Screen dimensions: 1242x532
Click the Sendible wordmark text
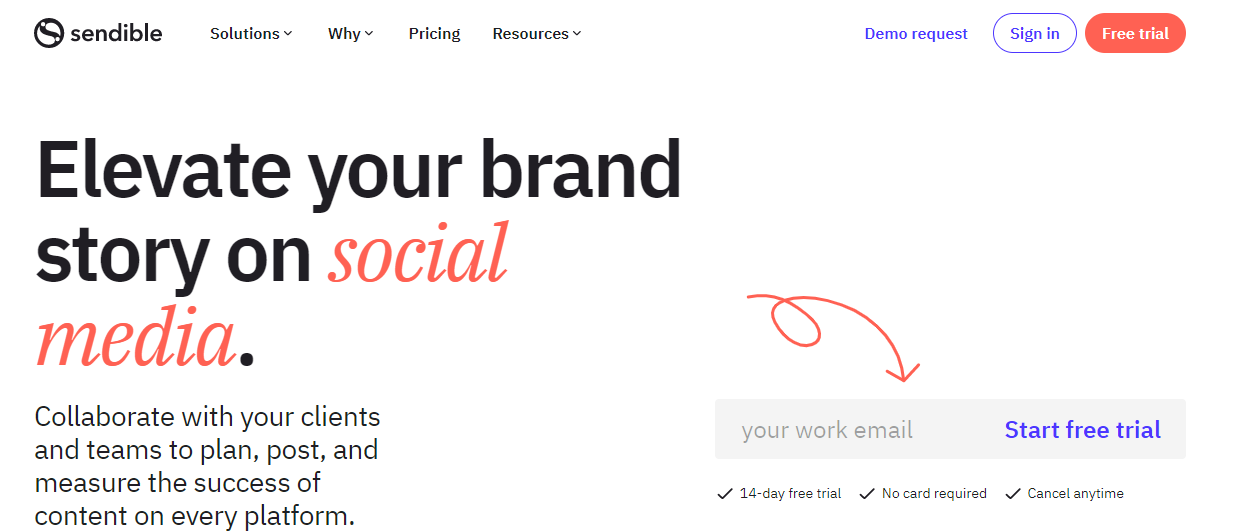116,33
